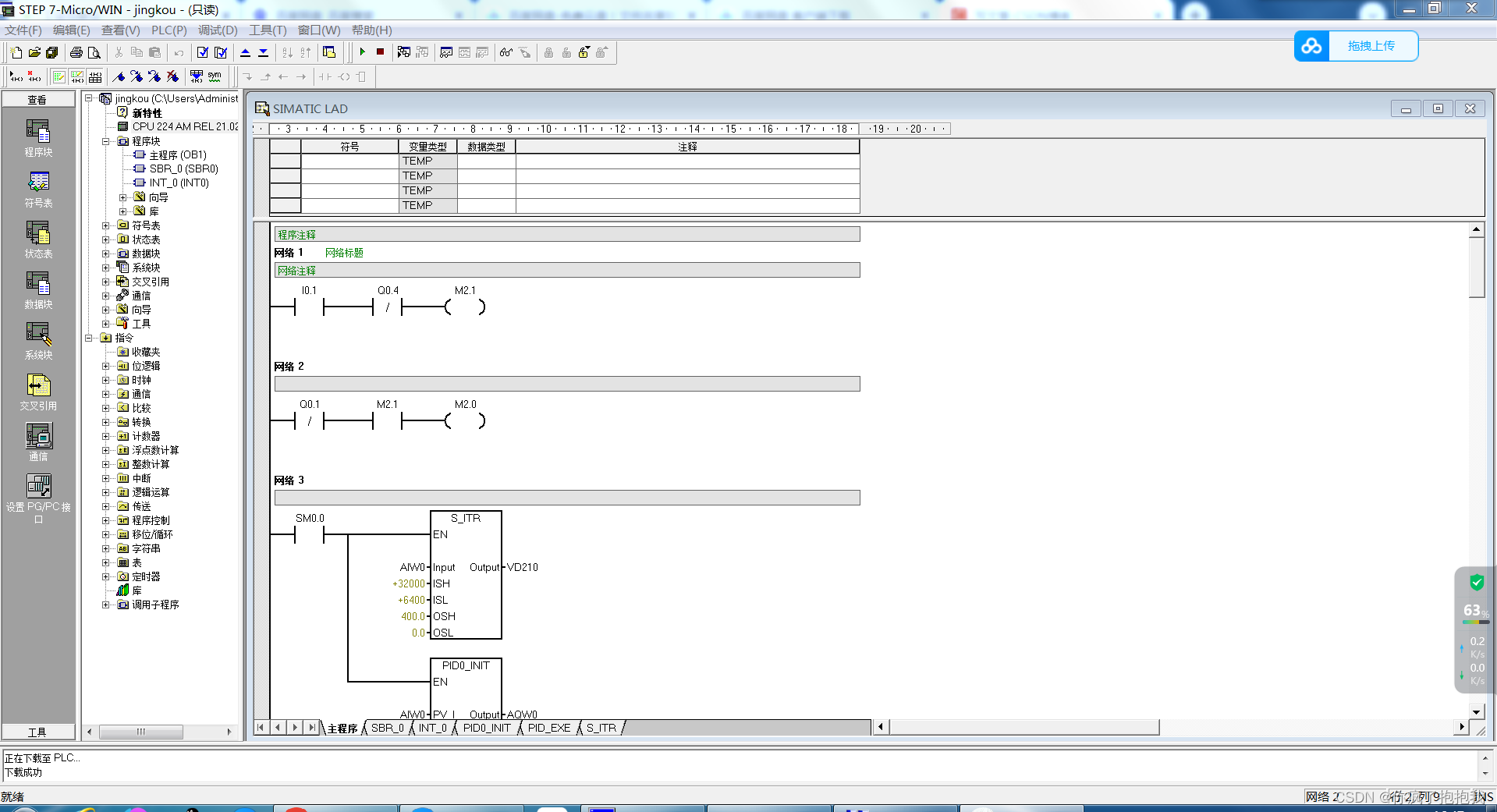Open the 文件(F) menu
1497x812 pixels.
[x=23, y=30]
